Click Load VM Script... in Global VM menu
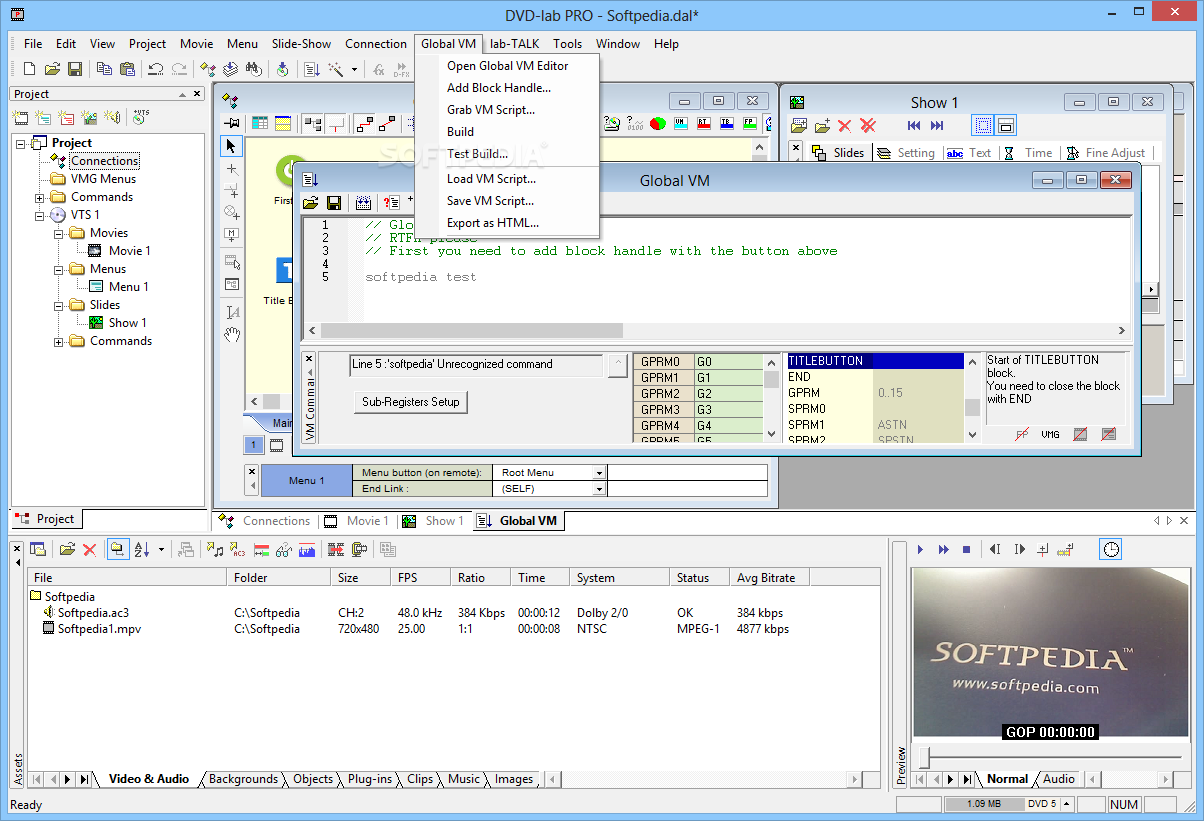This screenshot has width=1204, height=821. pyautogui.click(x=491, y=179)
